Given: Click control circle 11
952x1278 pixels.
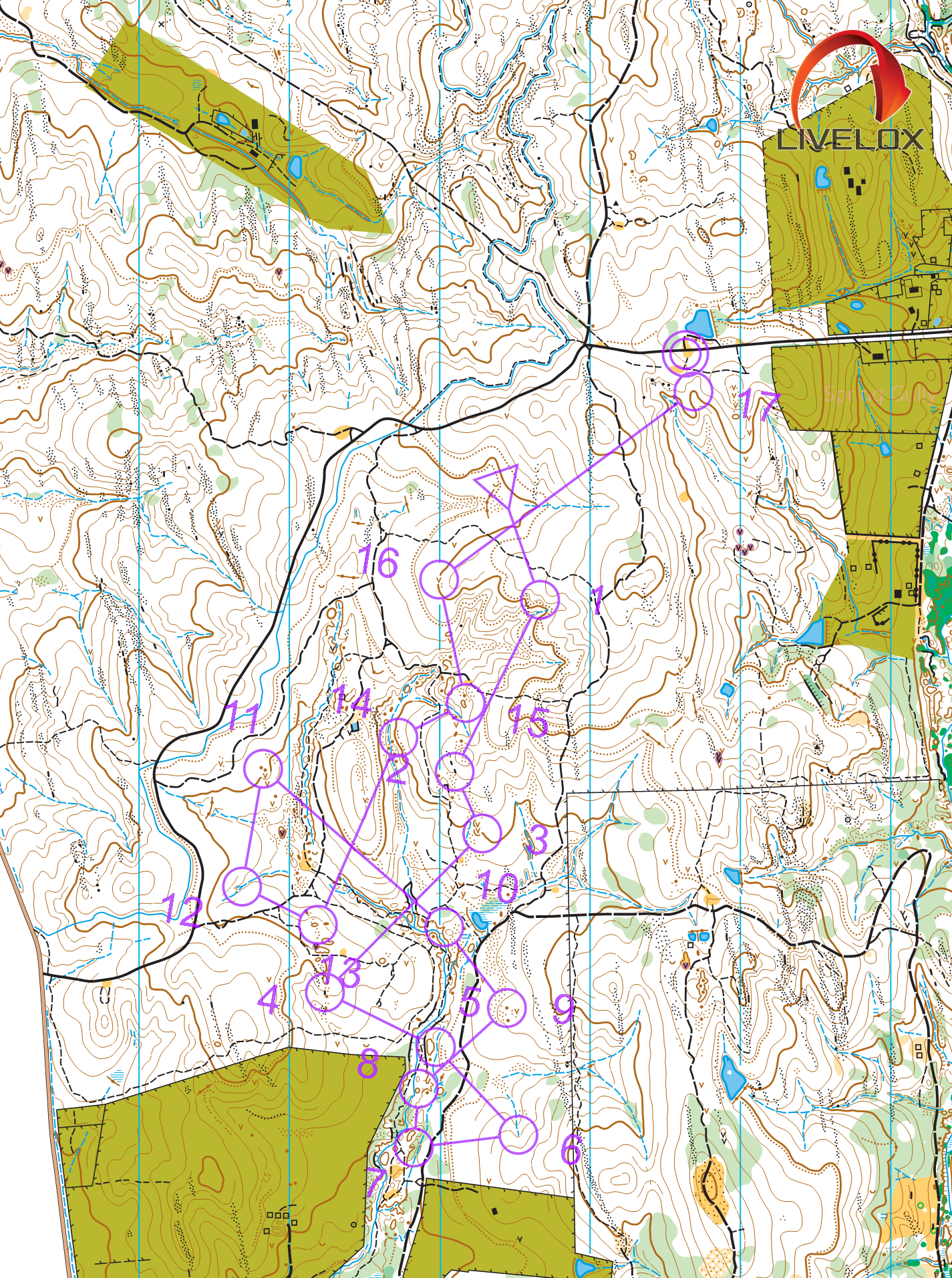Looking at the screenshot, I should [x=263, y=768].
